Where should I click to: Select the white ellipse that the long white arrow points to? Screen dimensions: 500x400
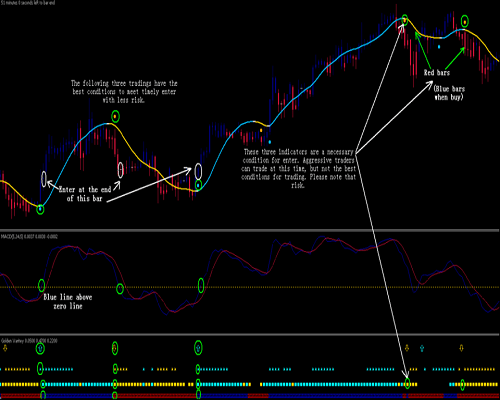[198, 171]
